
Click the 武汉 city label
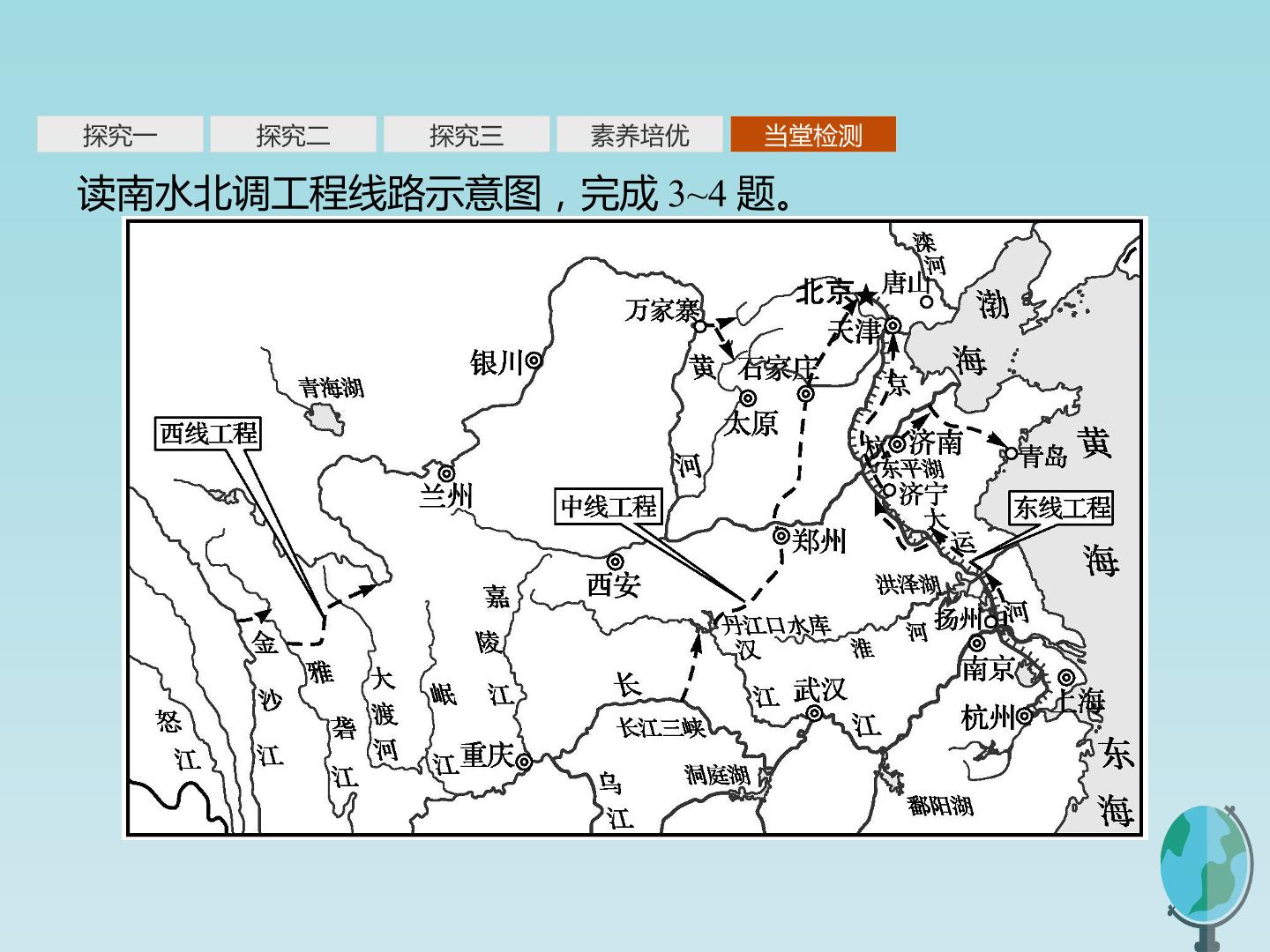[819, 689]
